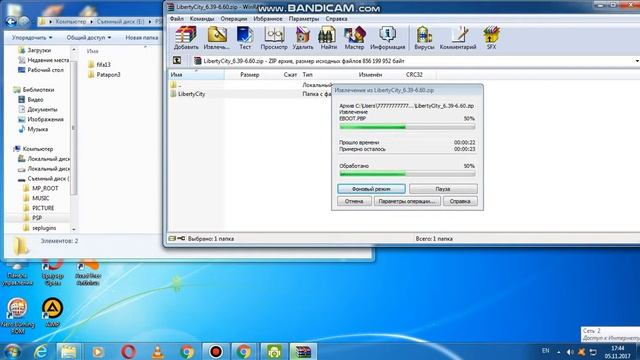Click the Вирусы (virus scan) toolbar icon
Screen dimensions: 640x360
tap(424, 38)
